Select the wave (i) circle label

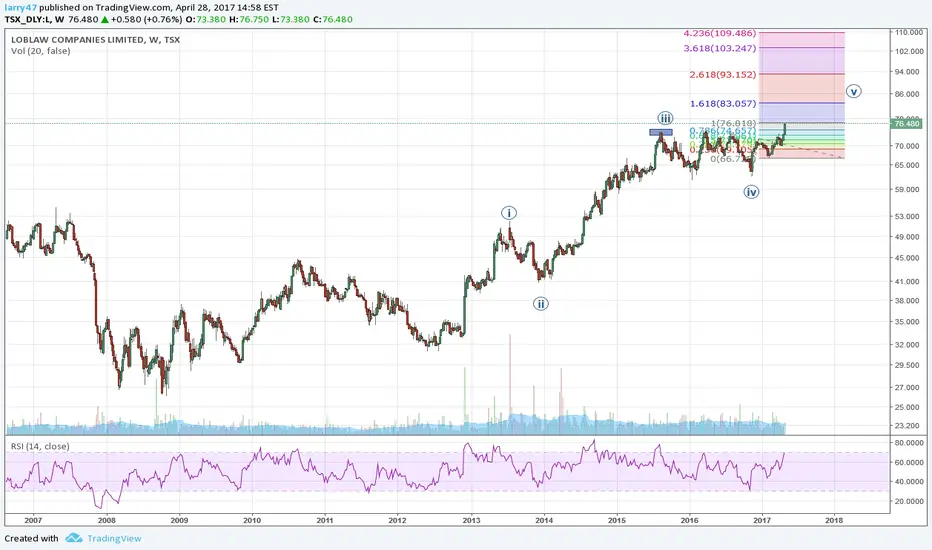coord(509,213)
